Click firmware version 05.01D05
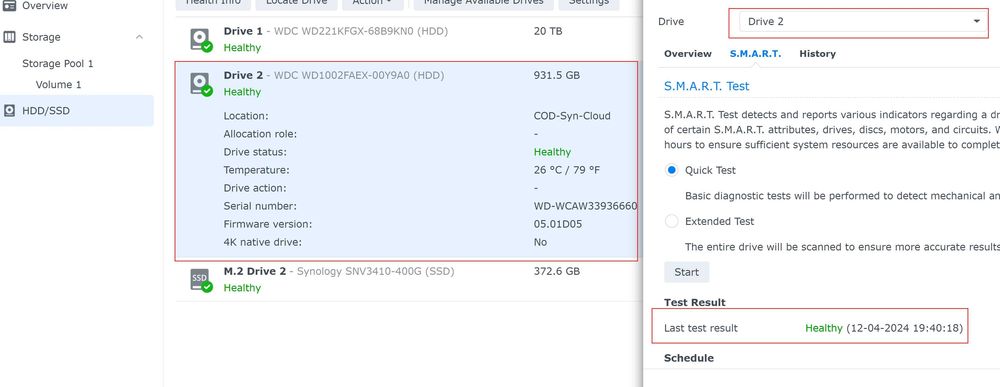Image resolution: width=1000 pixels, height=387 pixels. click(558, 224)
